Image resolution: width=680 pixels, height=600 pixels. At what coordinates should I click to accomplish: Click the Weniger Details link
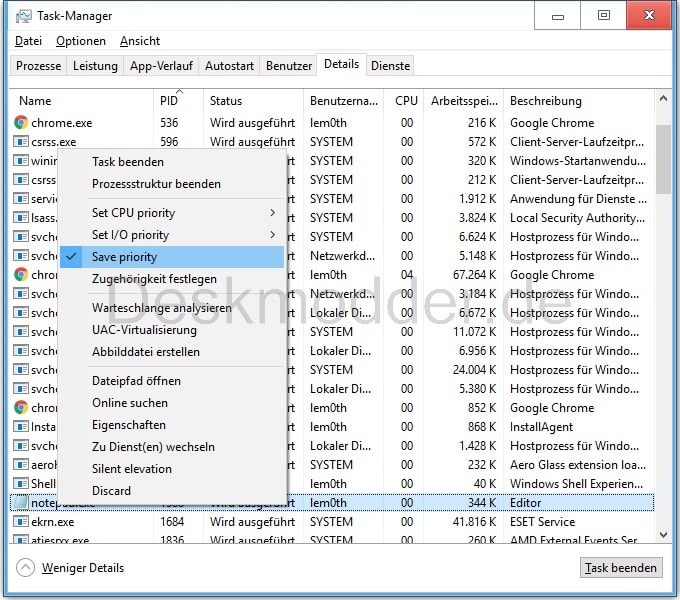83,568
